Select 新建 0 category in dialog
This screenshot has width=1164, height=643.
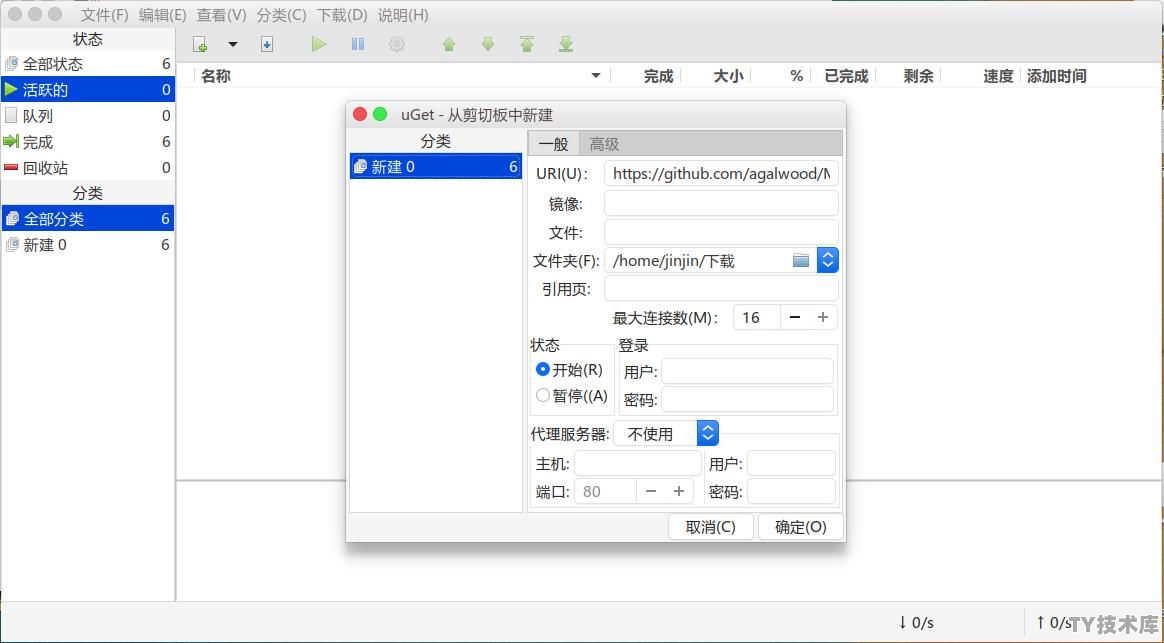(x=436, y=166)
